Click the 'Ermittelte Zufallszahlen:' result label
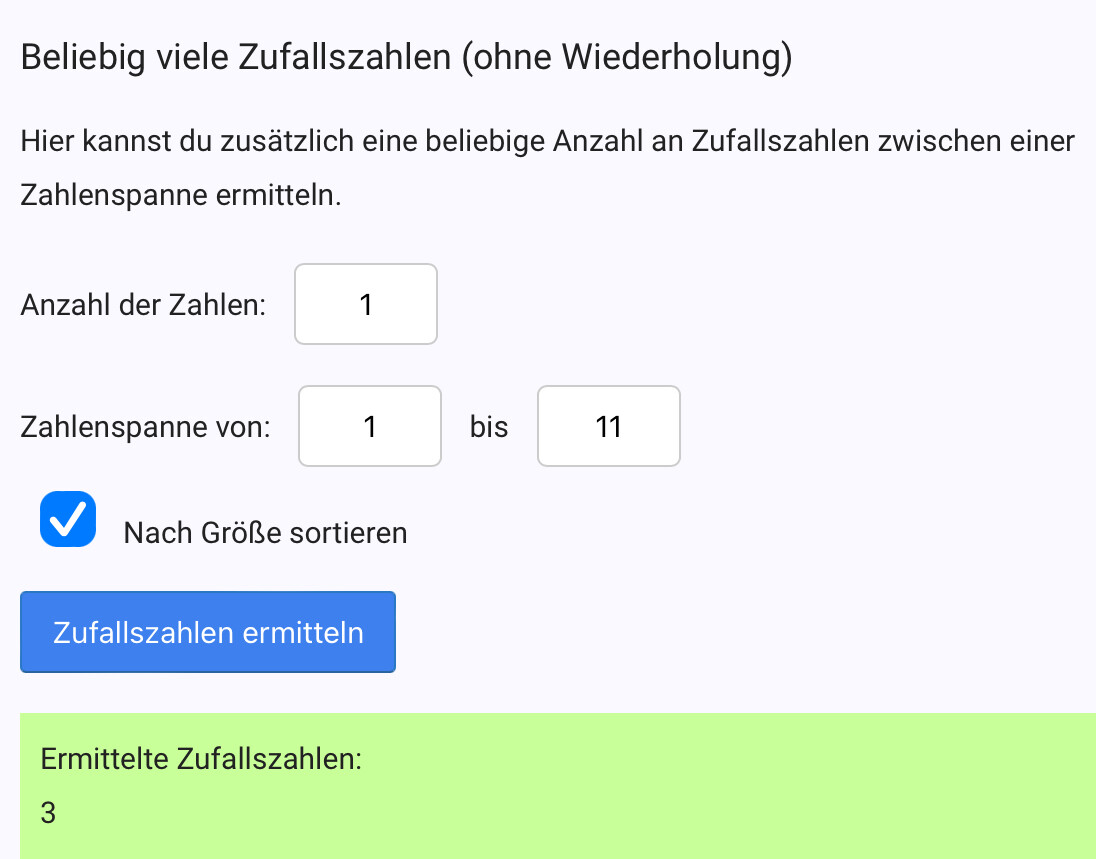The image size is (1096, 859). tap(200, 758)
